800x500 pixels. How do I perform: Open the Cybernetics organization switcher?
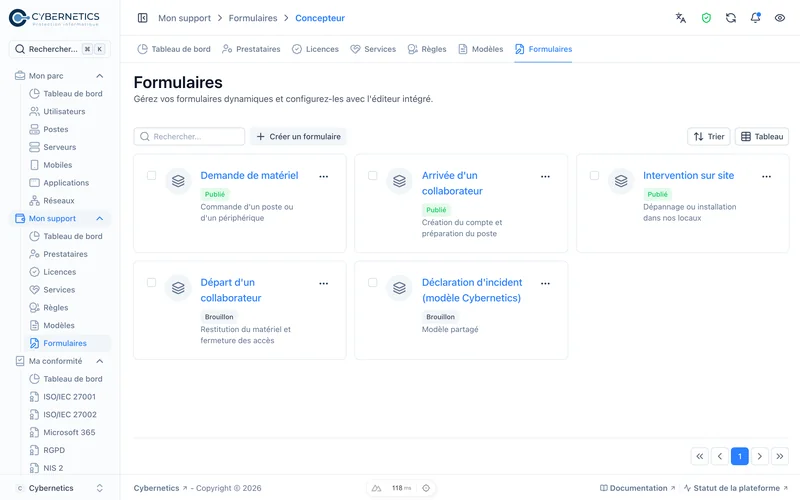pos(60,488)
